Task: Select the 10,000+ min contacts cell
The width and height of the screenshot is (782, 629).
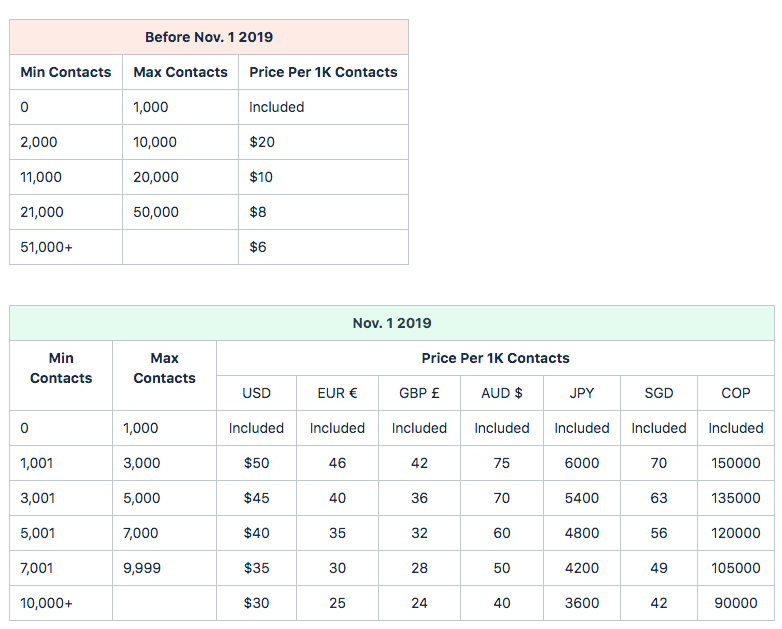Action: [46, 603]
